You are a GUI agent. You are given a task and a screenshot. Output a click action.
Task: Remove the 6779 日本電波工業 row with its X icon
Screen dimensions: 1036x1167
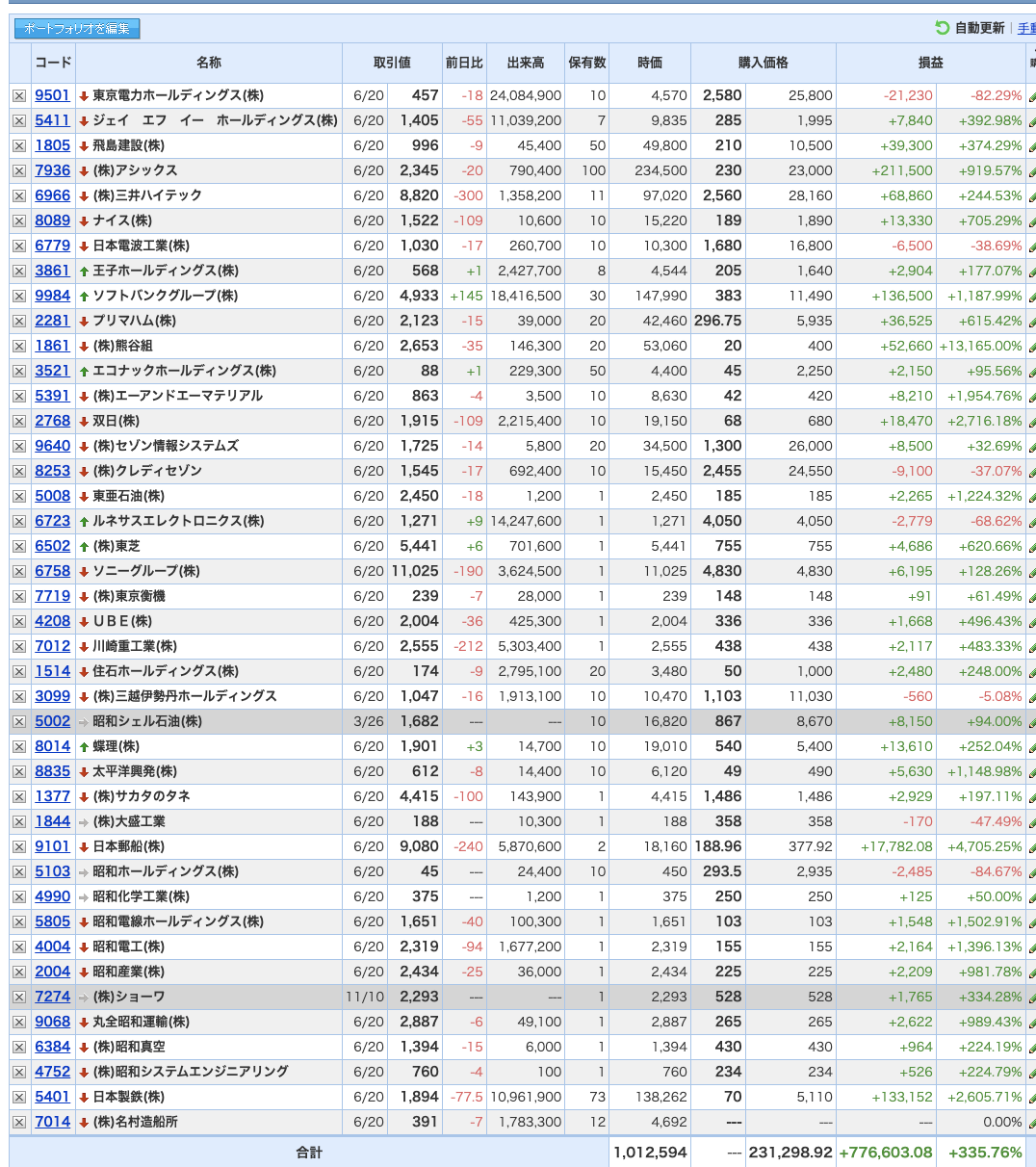point(19,246)
